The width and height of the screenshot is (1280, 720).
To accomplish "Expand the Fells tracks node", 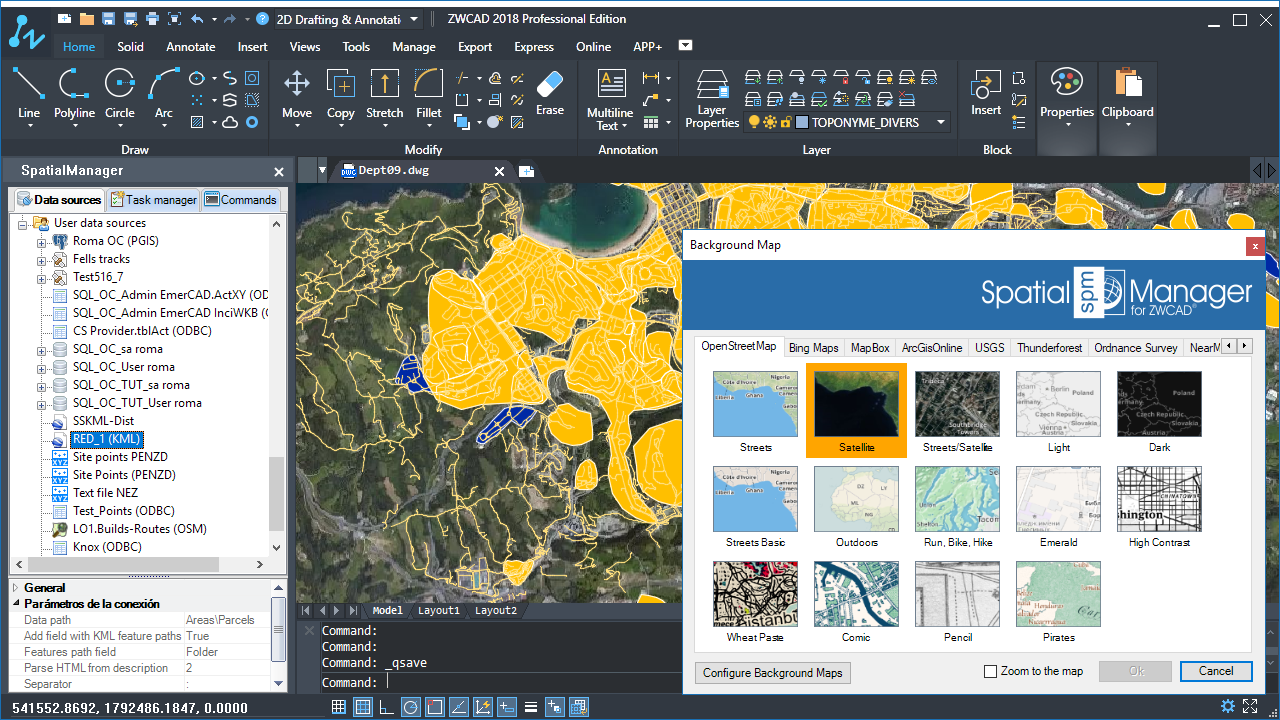I will [41, 259].
